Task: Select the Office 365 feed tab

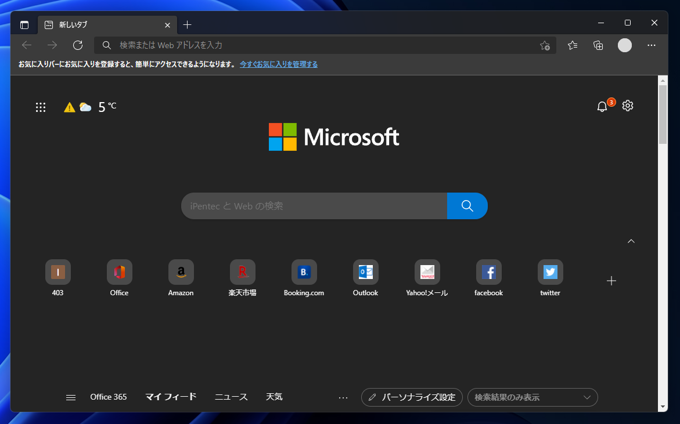Action: [108, 397]
